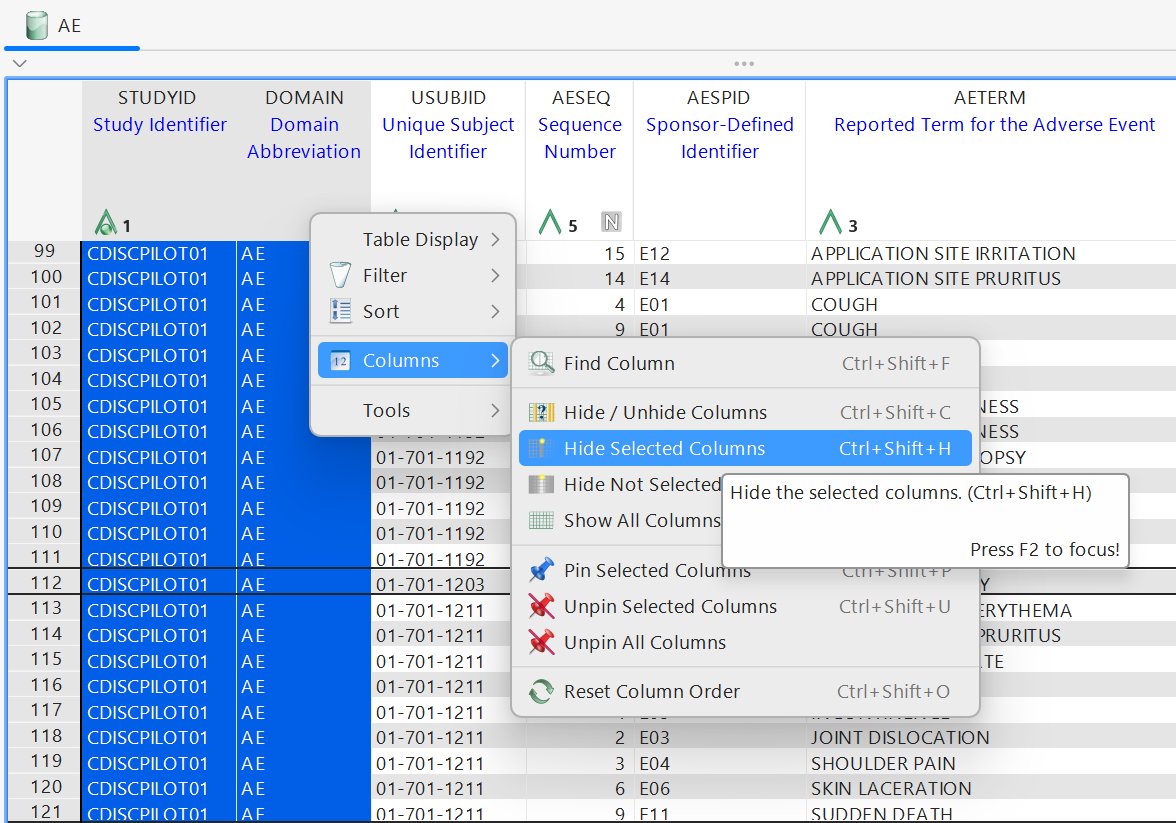Viewport: 1176px width, 823px height.
Task: Select row number 99
Action: click(x=45, y=251)
